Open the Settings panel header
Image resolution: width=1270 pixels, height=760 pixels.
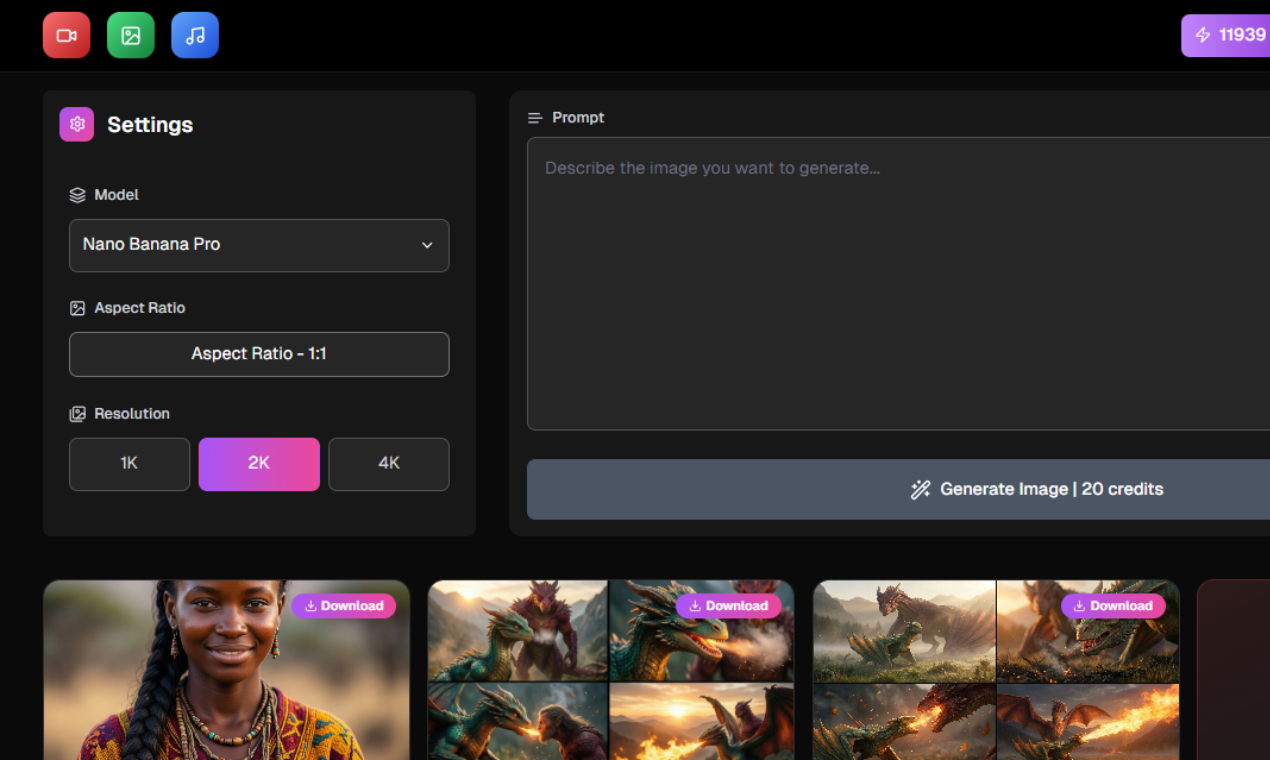[150, 124]
